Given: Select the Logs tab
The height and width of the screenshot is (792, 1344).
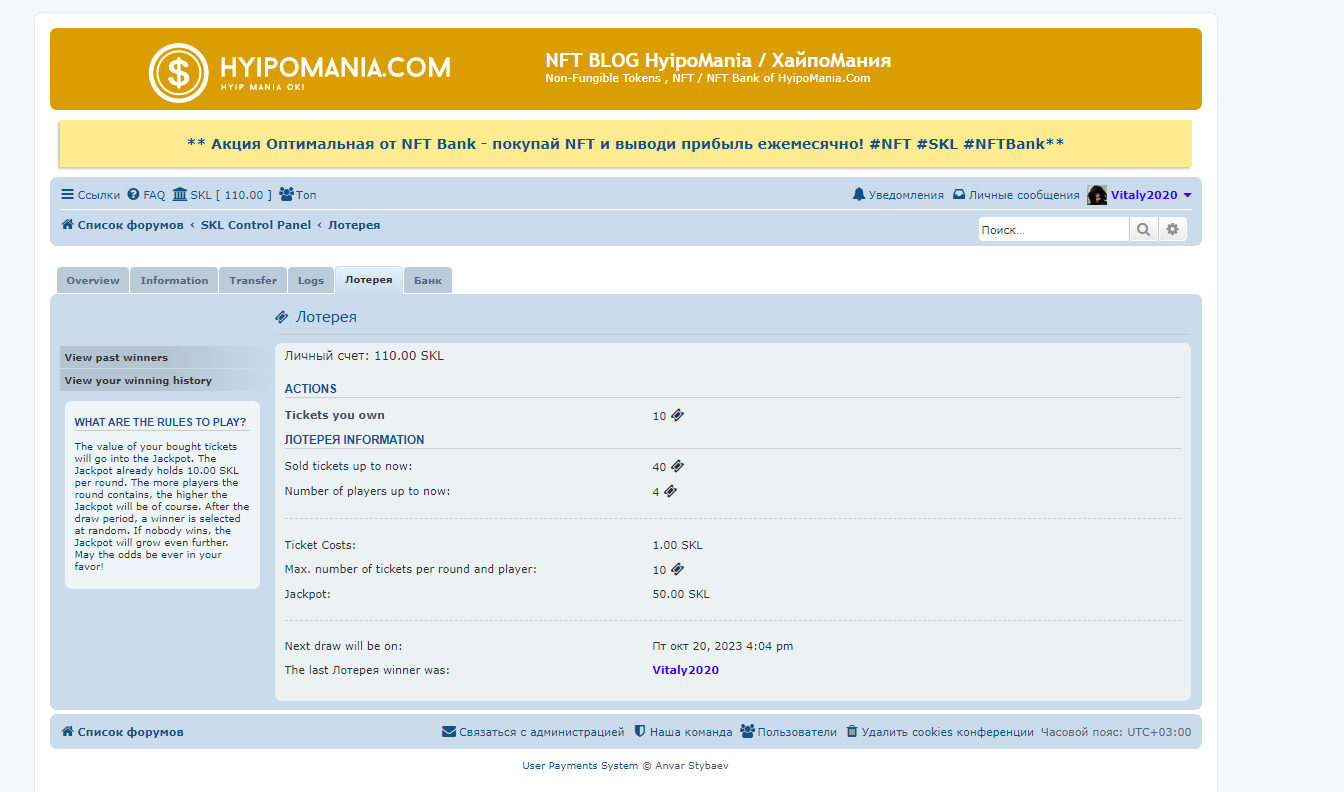Looking at the screenshot, I should pyautogui.click(x=311, y=281).
